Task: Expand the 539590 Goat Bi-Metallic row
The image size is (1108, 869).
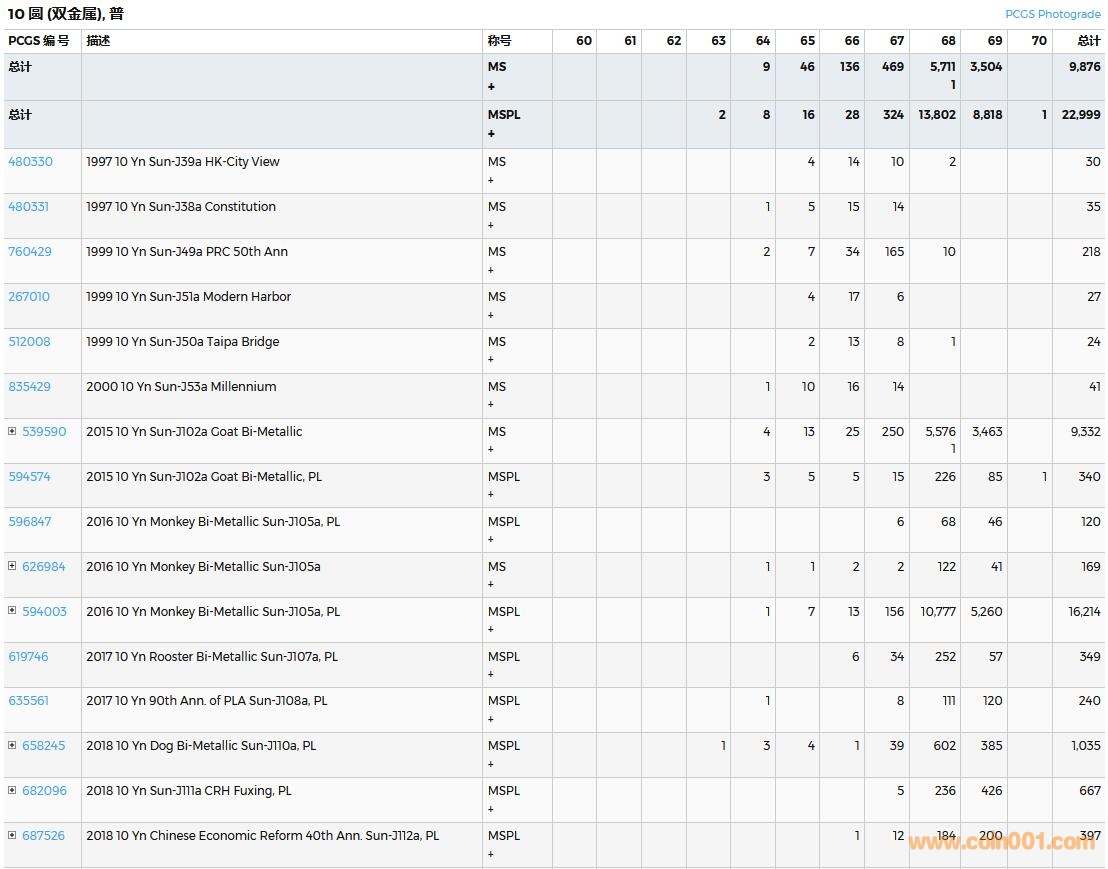Action: click(13, 431)
